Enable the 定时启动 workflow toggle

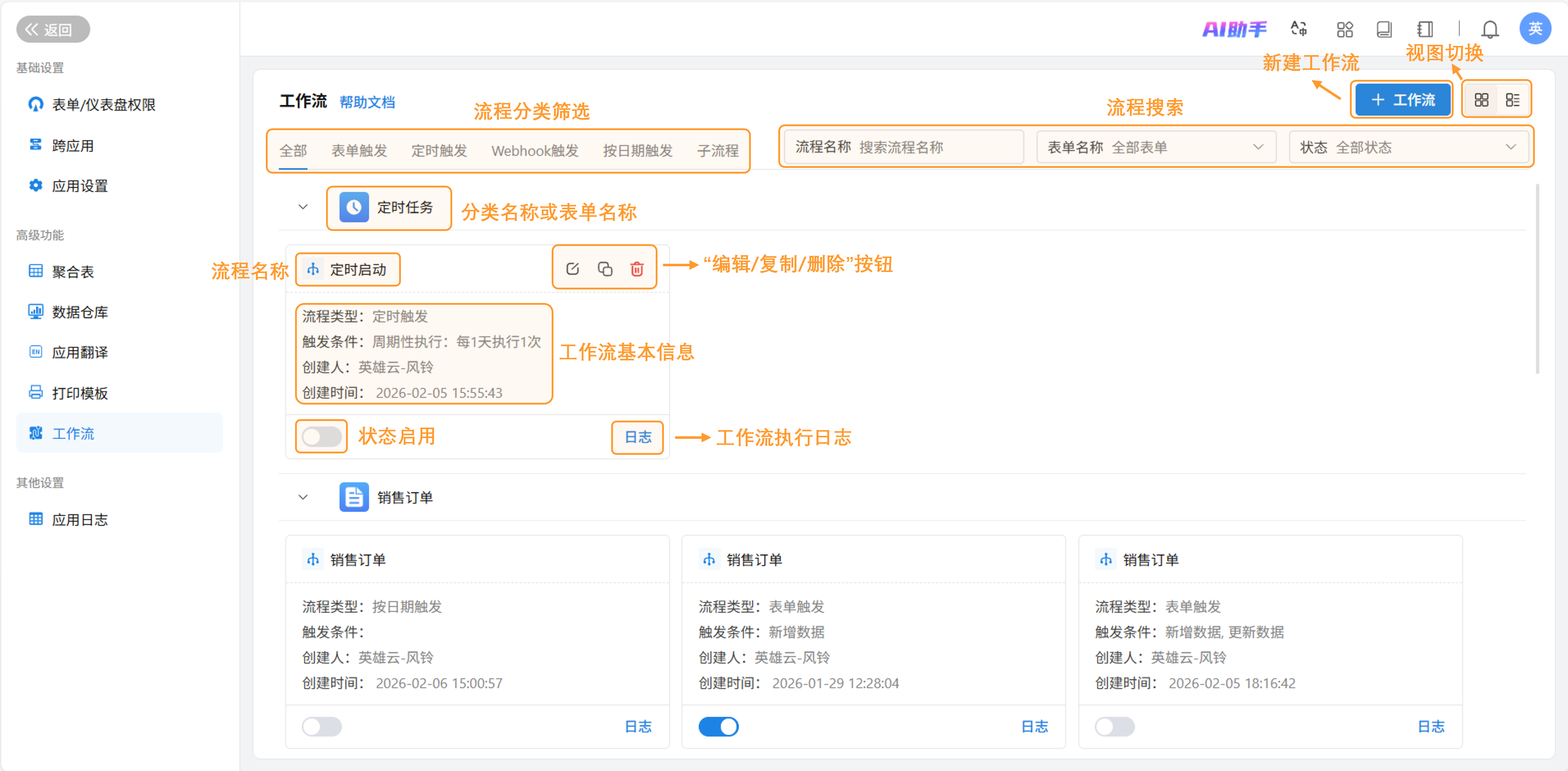pos(321,437)
